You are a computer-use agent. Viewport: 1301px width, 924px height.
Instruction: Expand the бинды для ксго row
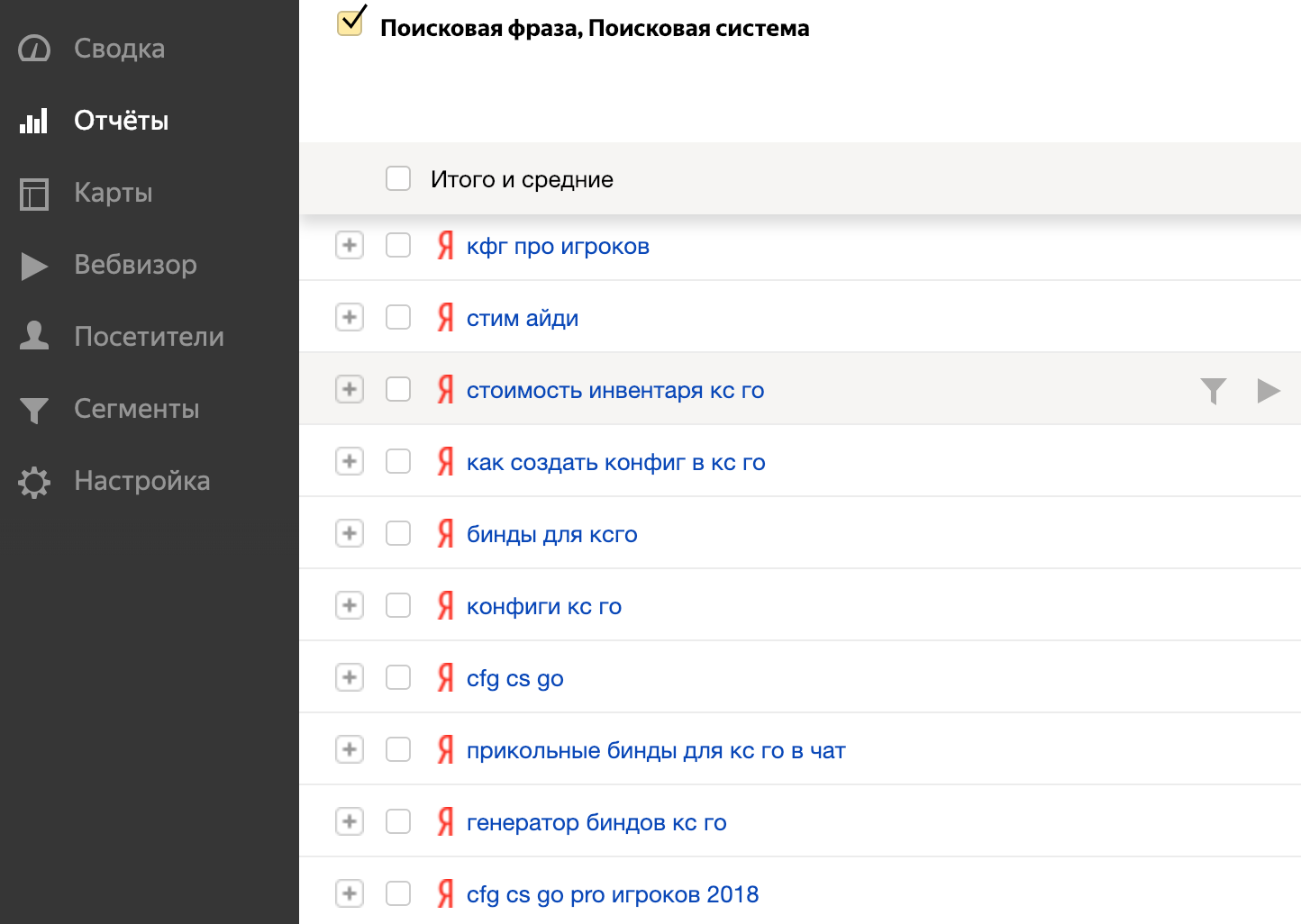pos(350,533)
